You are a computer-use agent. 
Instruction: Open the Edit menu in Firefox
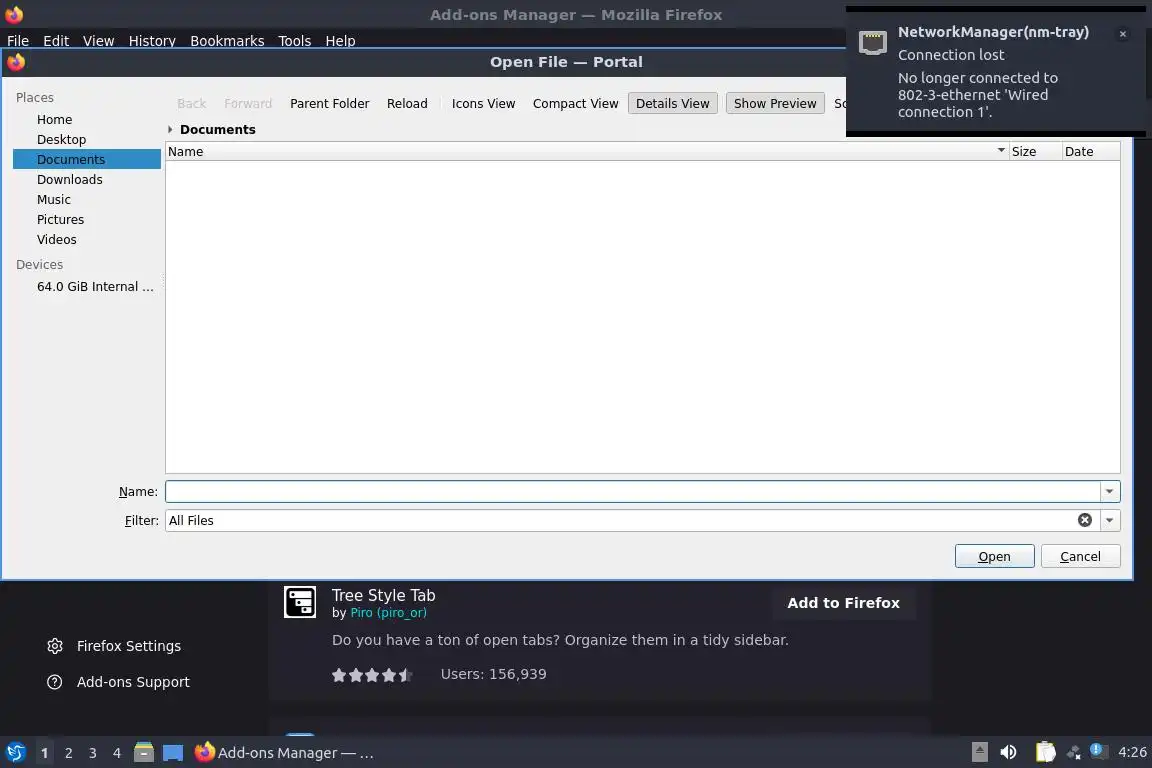click(56, 40)
